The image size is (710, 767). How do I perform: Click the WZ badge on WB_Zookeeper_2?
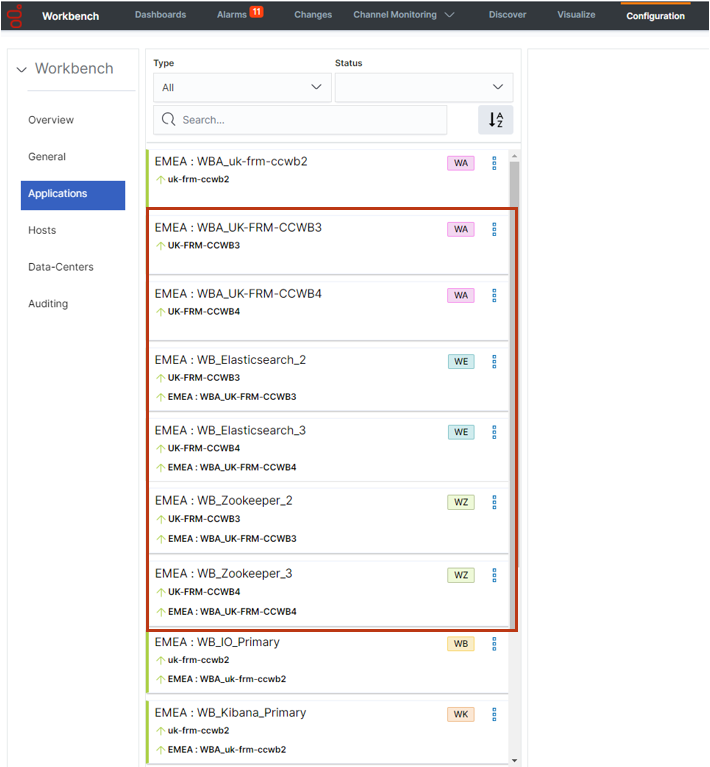tap(460, 502)
